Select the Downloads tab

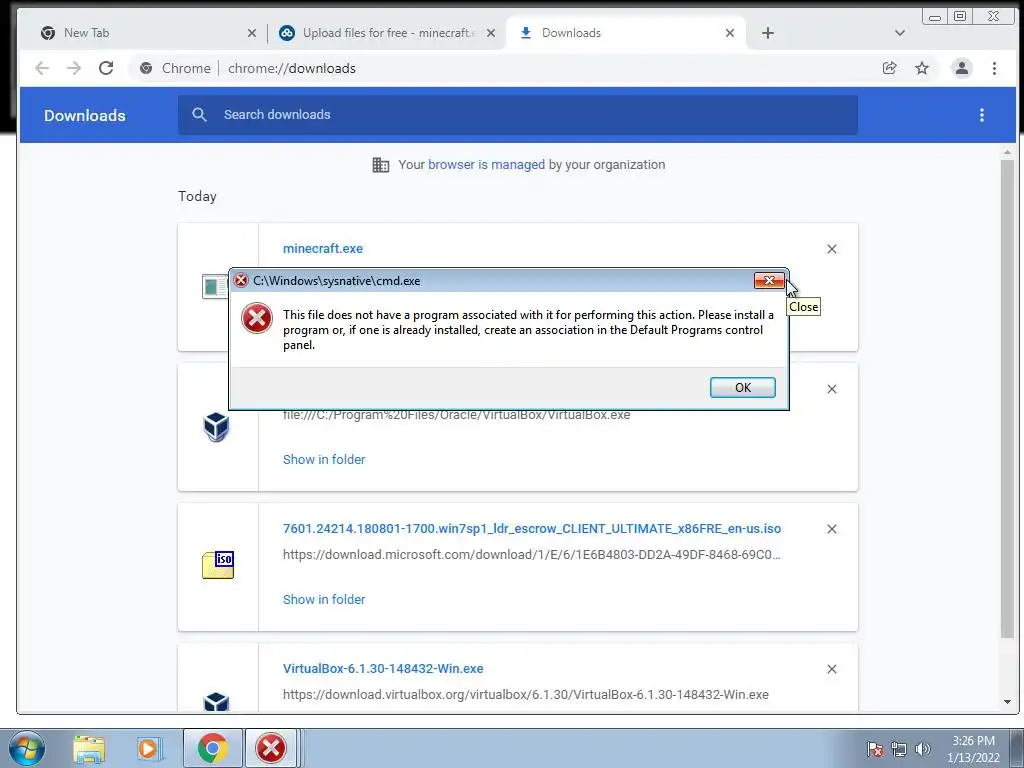coord(625,33)
